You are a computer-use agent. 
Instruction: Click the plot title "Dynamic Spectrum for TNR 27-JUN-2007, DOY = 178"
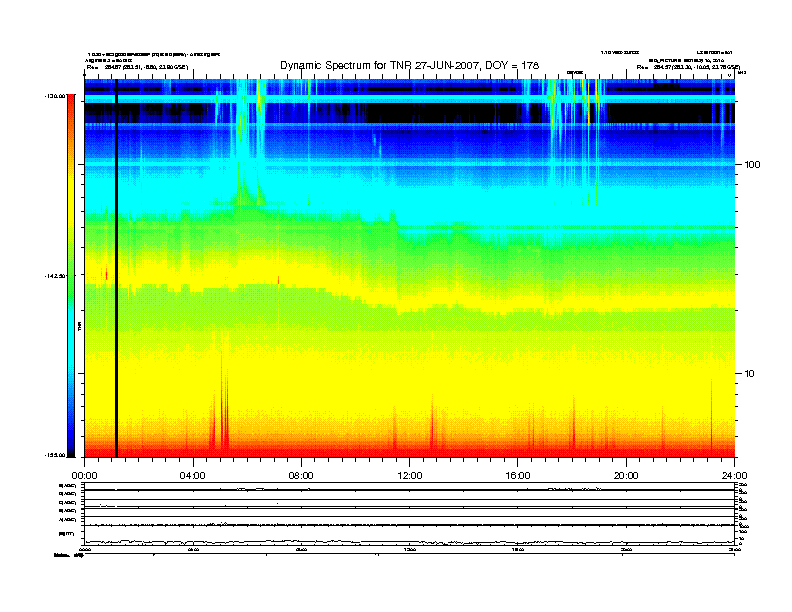pyautogui.click(x=409, y=66)
